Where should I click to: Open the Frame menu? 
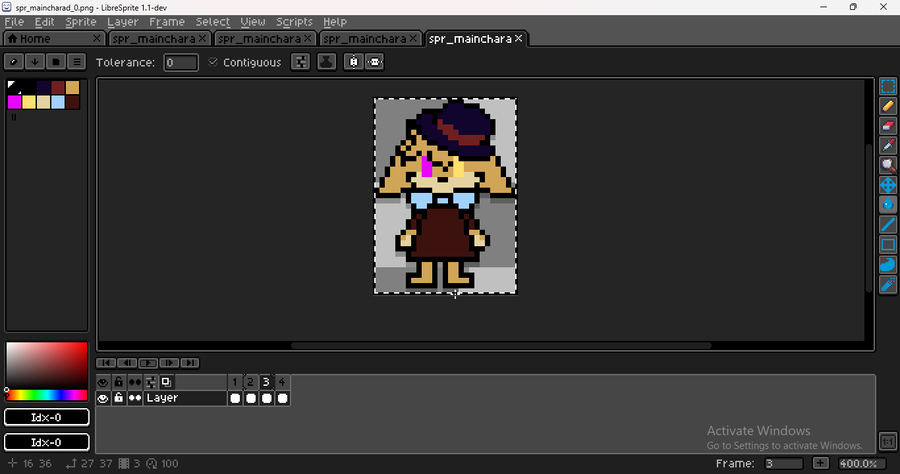(167, 22)
